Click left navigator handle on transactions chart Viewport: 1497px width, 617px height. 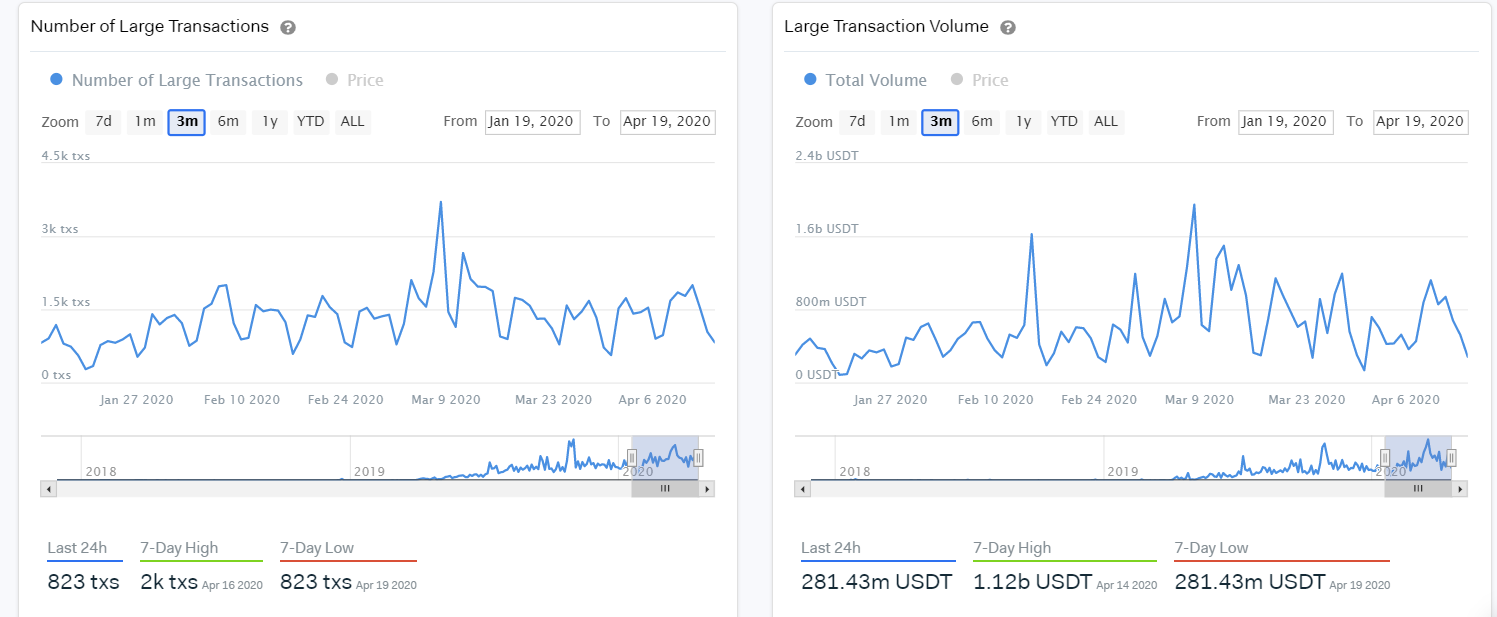632,458
